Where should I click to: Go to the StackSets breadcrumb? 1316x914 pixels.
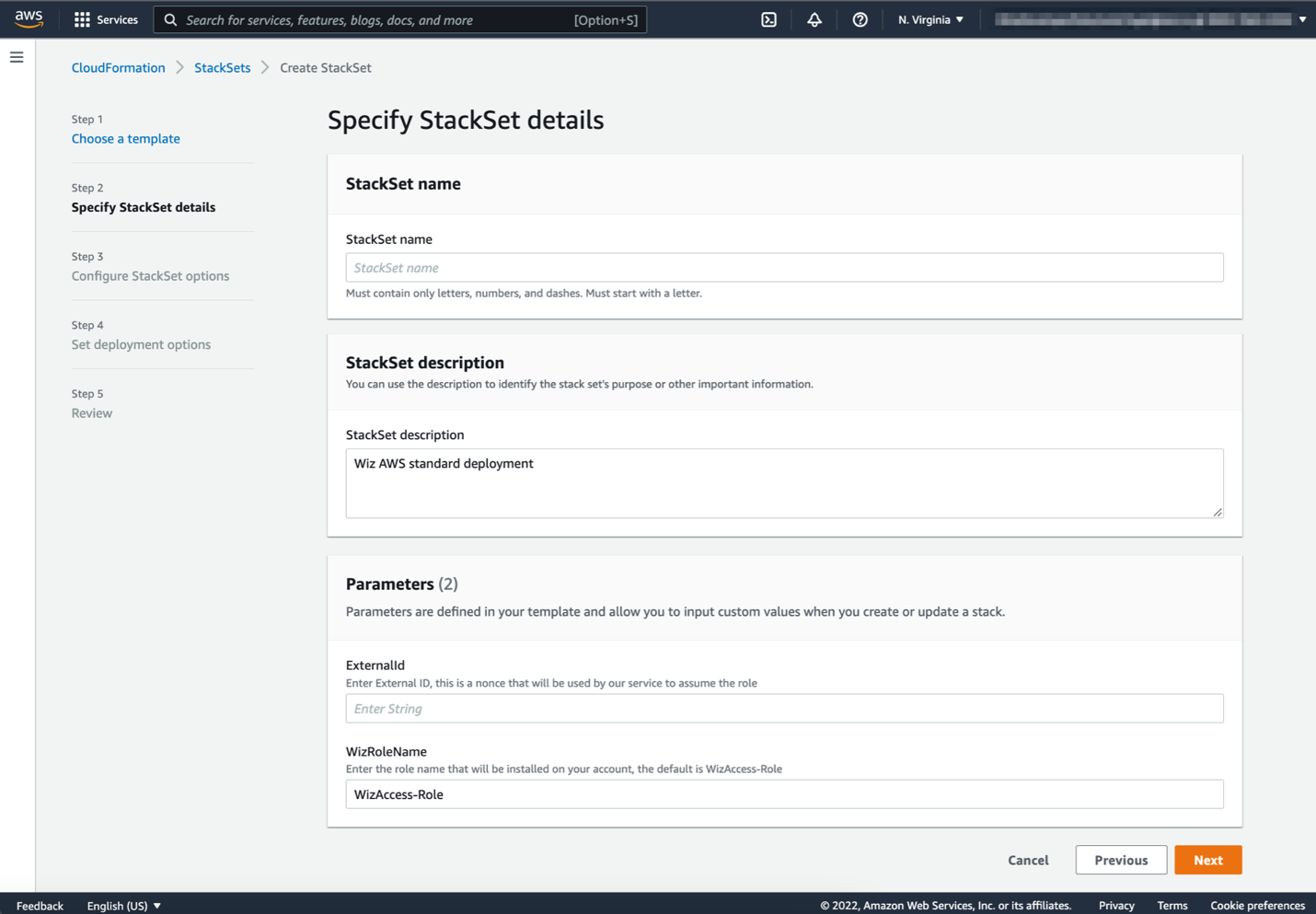(222, 67)
